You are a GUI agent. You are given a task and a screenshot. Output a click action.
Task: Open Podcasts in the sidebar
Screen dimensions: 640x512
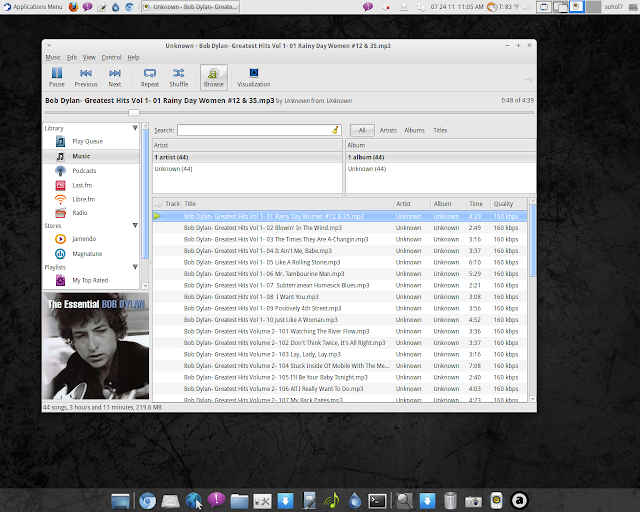click(x=91, y=171)
